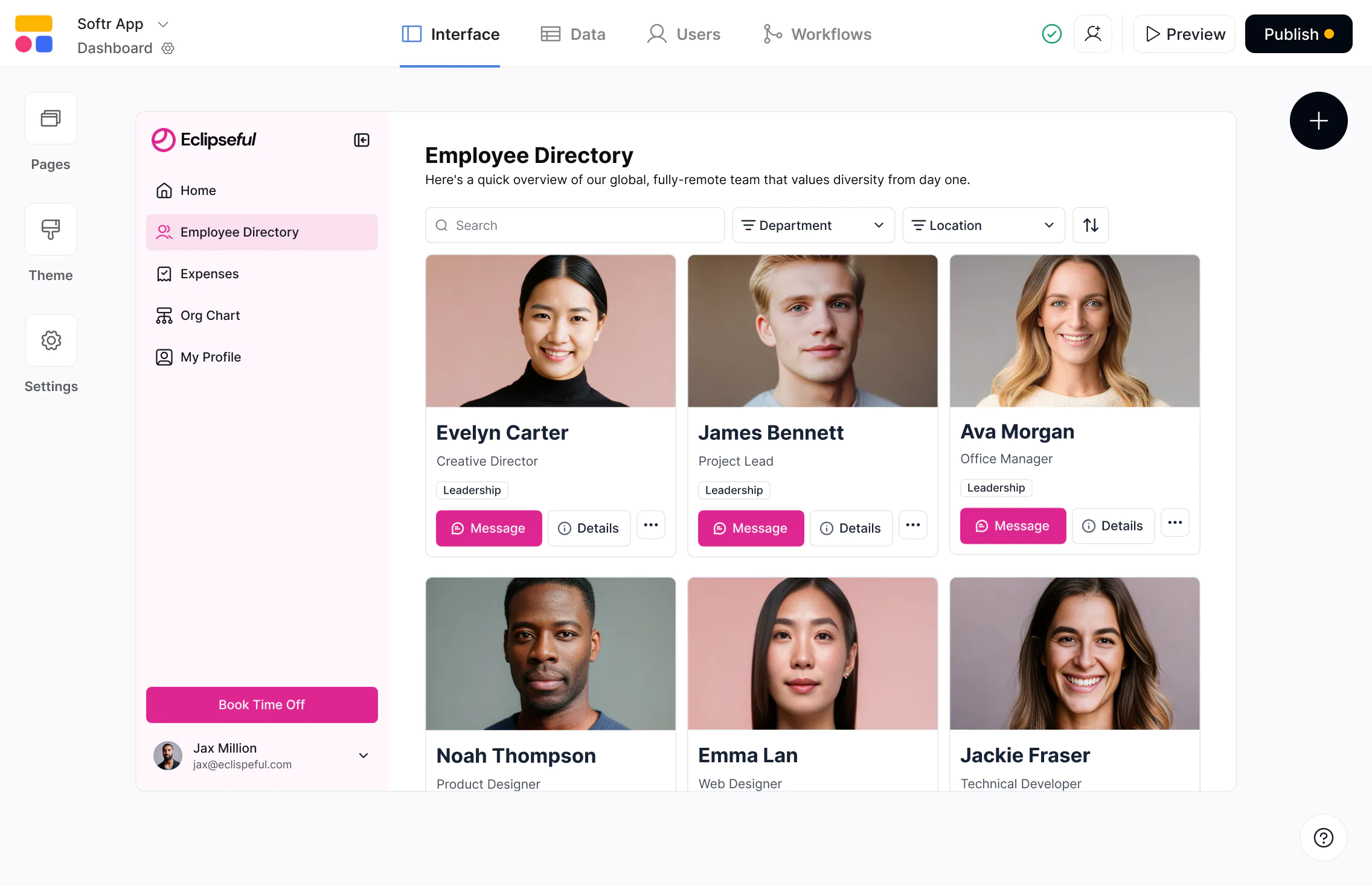The height and width of the screenshot is (886, 1372).
Task: Select the Theme panel icon
Action: click(51, 229)
